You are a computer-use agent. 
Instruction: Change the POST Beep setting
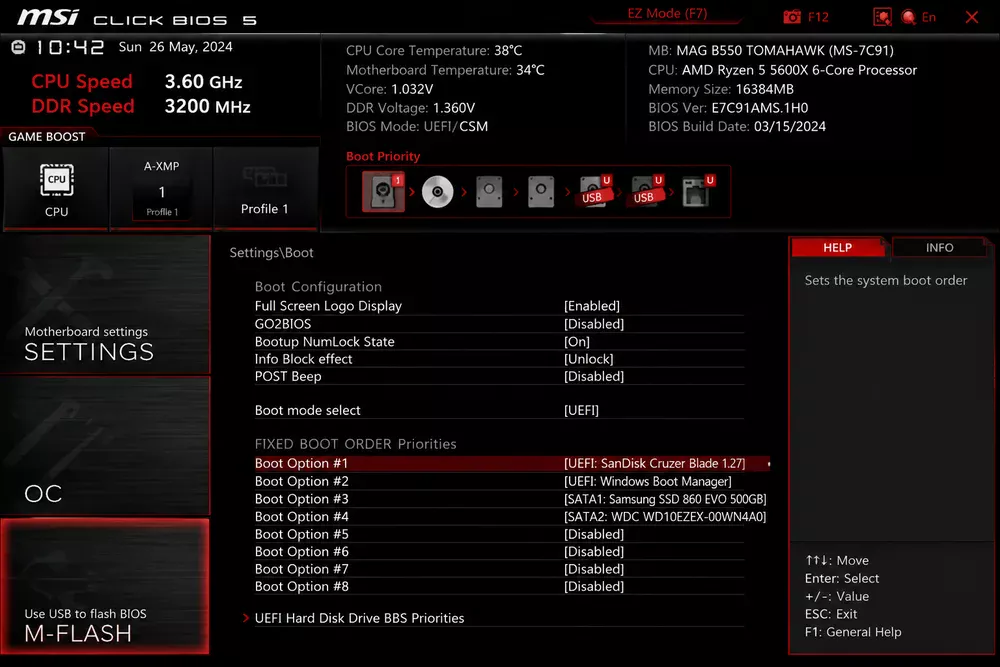(x=594, y=376)
